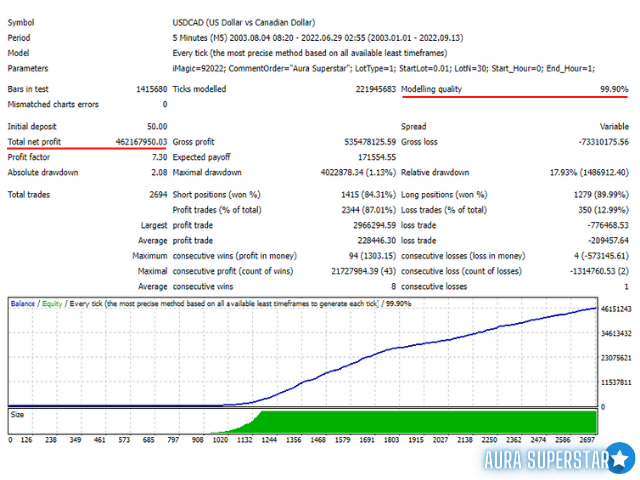Click the Total net profit value 462167950.03
640x480 pixels.
(141, 142)
